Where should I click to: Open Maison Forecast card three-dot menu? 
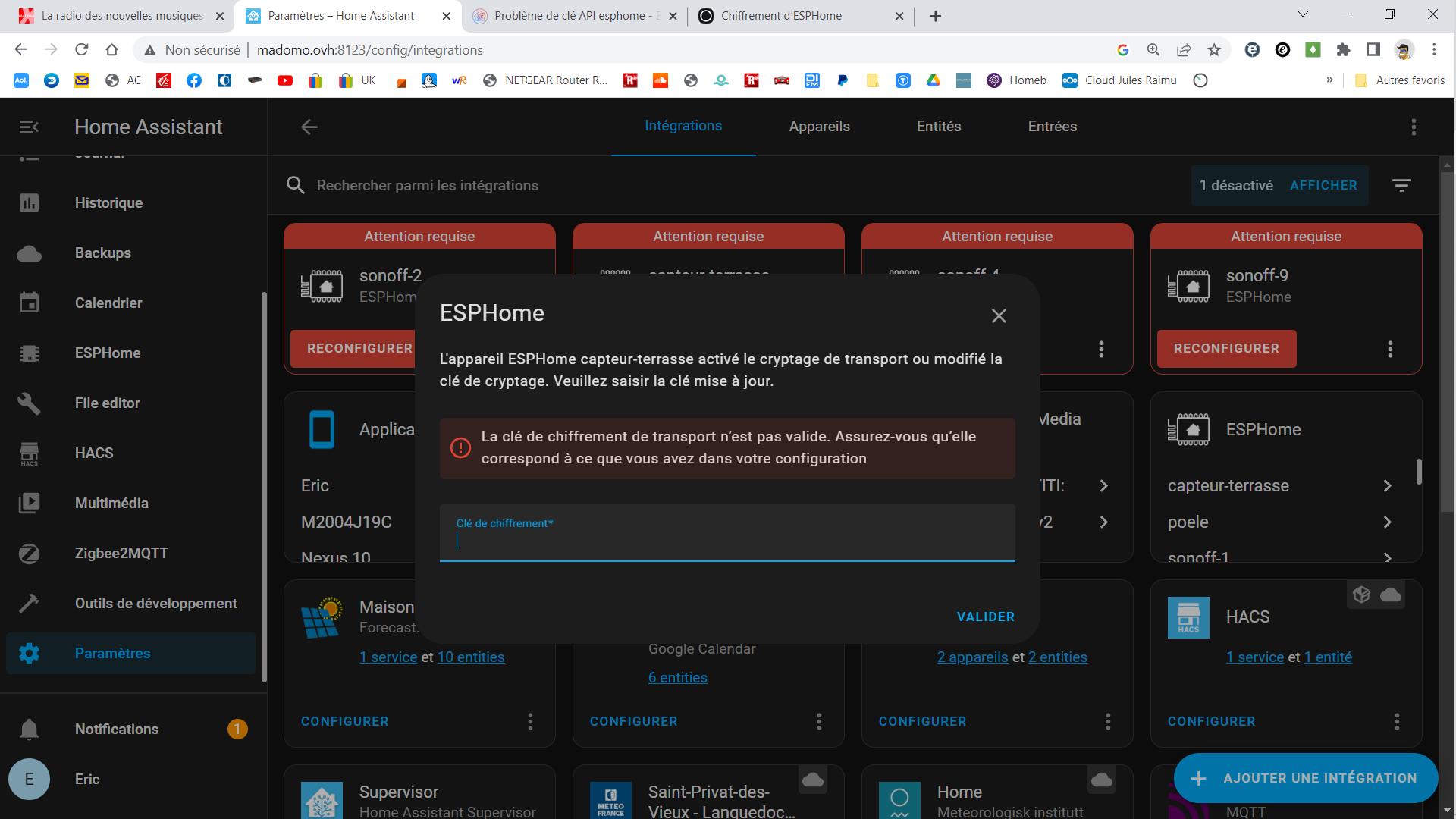click(x=530, y=721)
